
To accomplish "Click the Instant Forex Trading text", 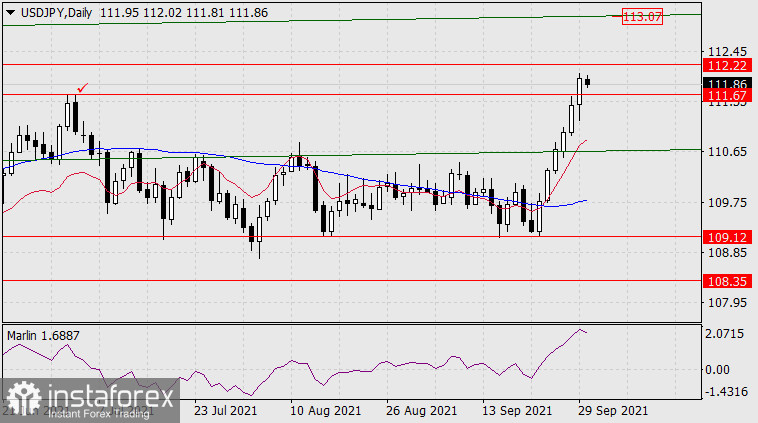I will (x=95, y=413).
